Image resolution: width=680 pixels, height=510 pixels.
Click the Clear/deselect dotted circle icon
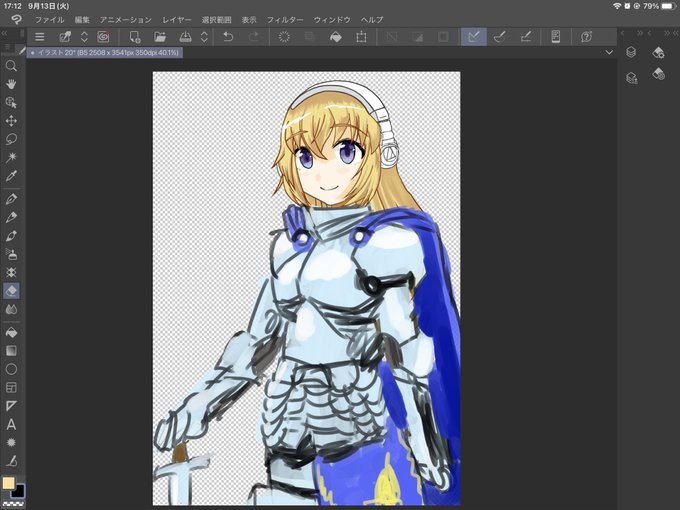tap(284, 37)
